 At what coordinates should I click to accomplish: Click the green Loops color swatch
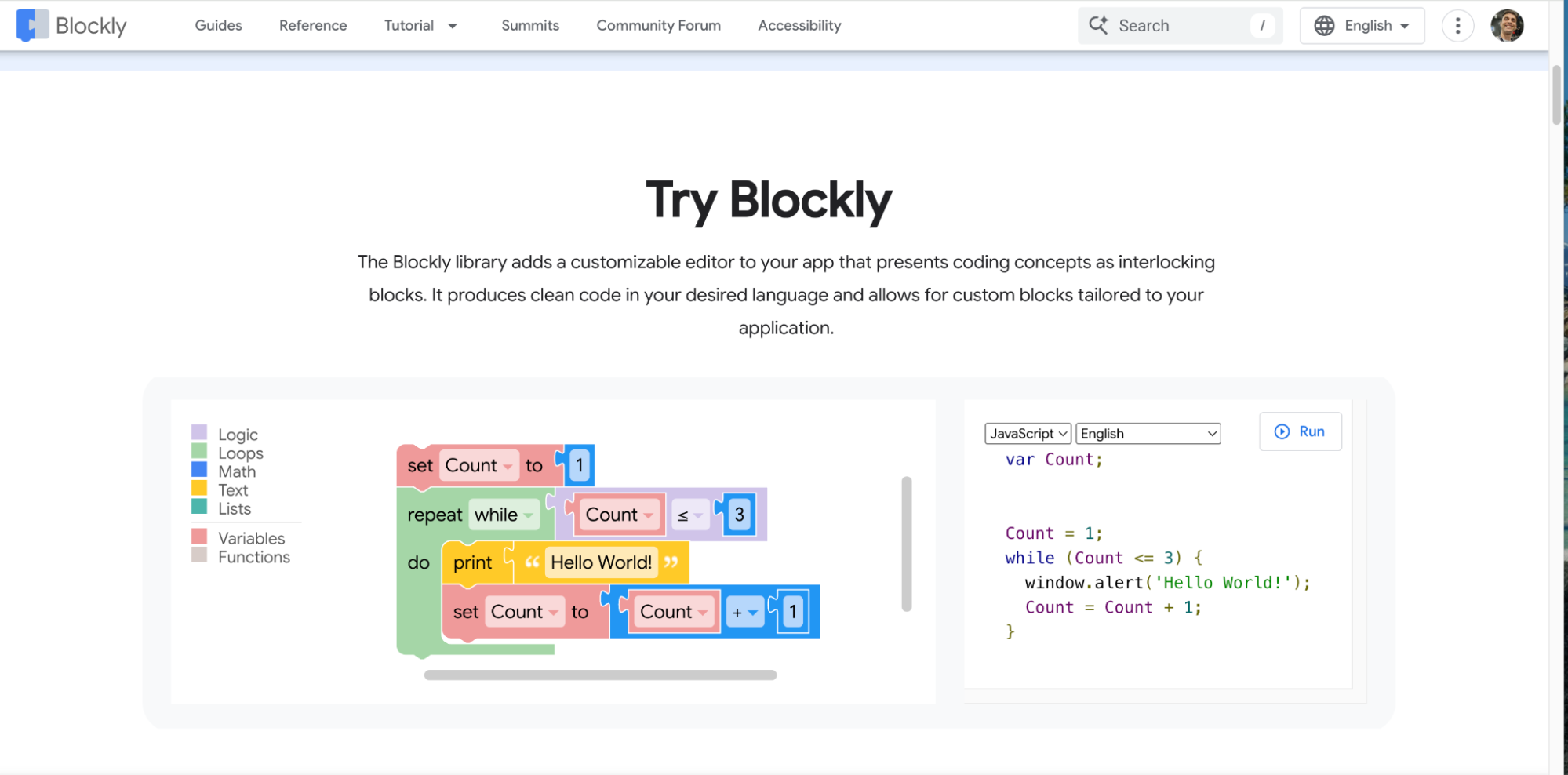coord(199,451)
